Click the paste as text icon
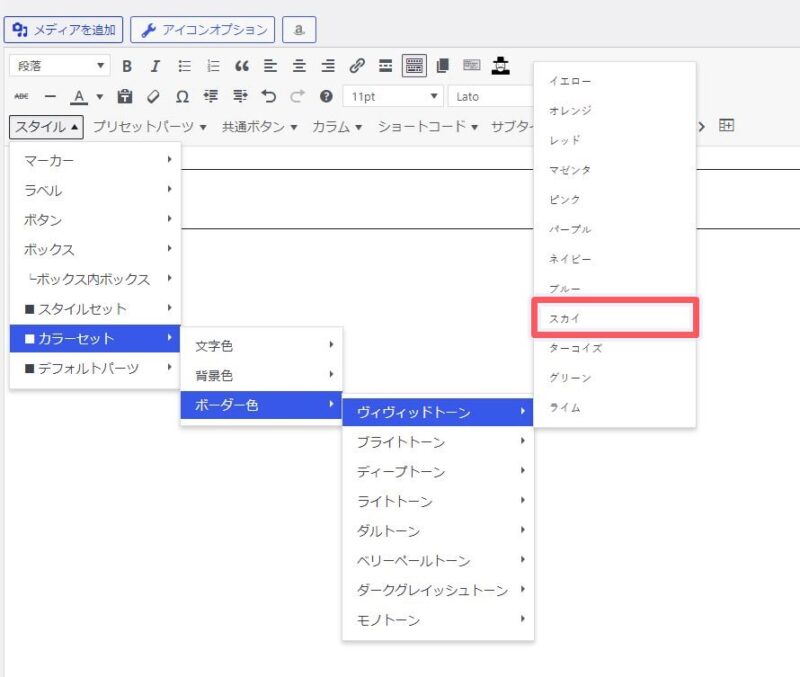 124,96
